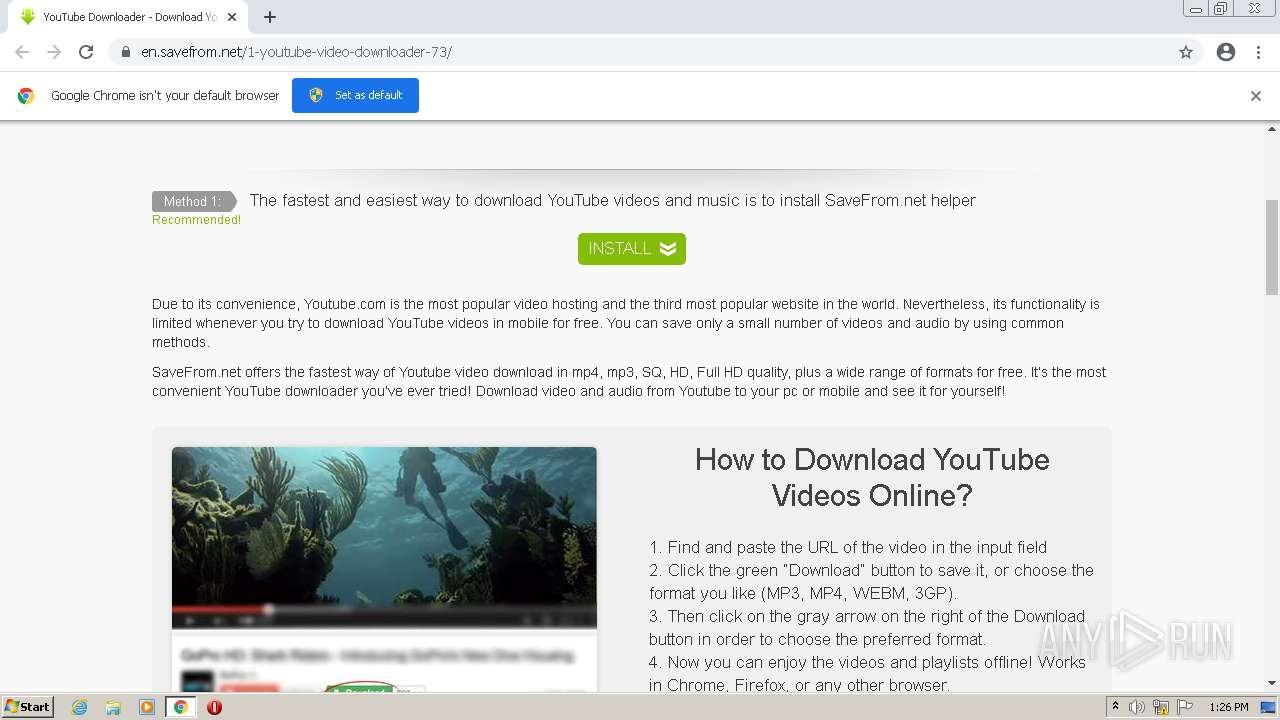Image resolution: width=1280 pixels, height=720 pixels.
Task: Open the Chrome three-dot menu
Action: click(x=1259, y=52)
